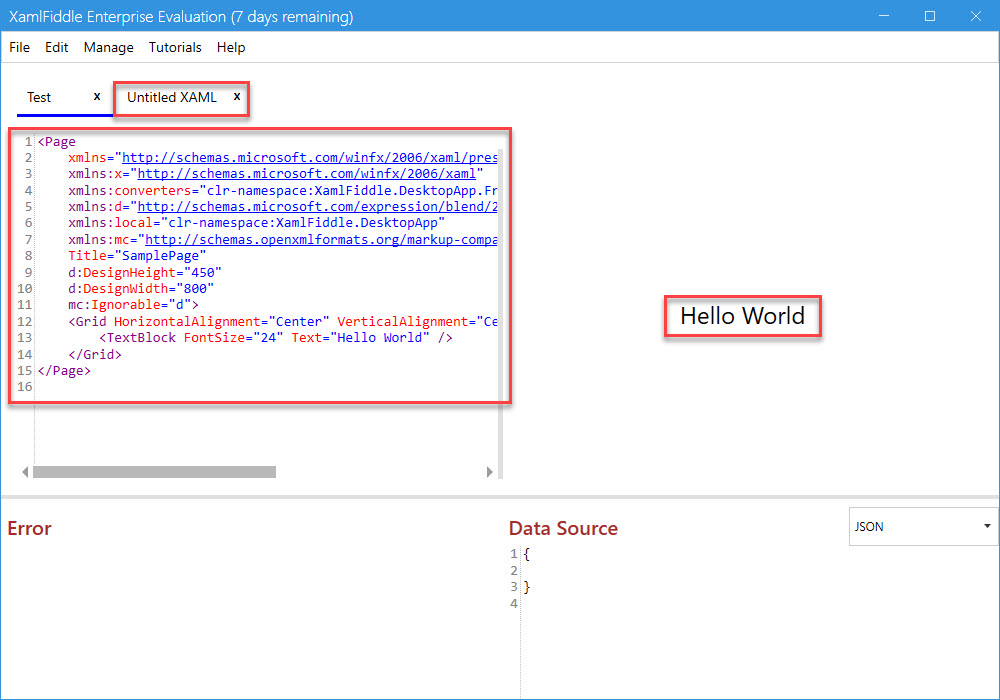Viewport: 1000px width, 700px height.
Task: Click the Data Source heading
Action: coord(563,529)
